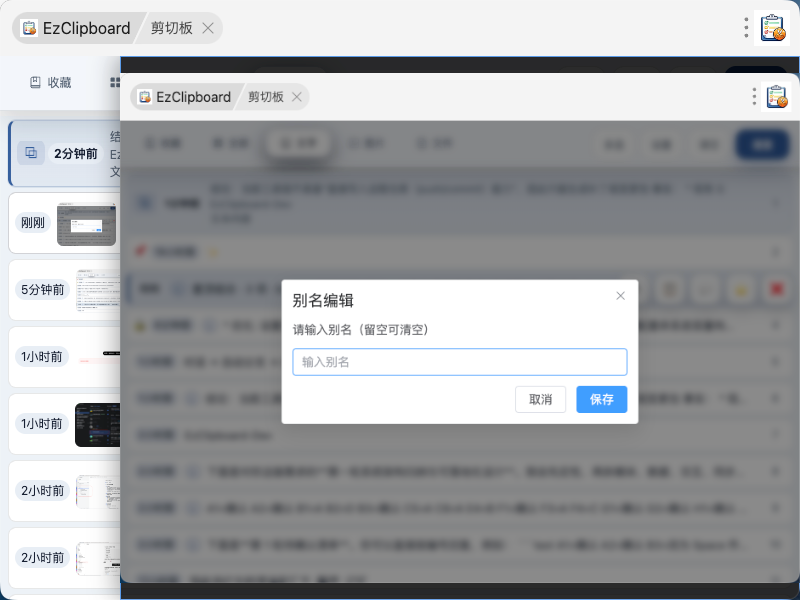Click the EzClipboard logo in the background window title

(29, 28)
